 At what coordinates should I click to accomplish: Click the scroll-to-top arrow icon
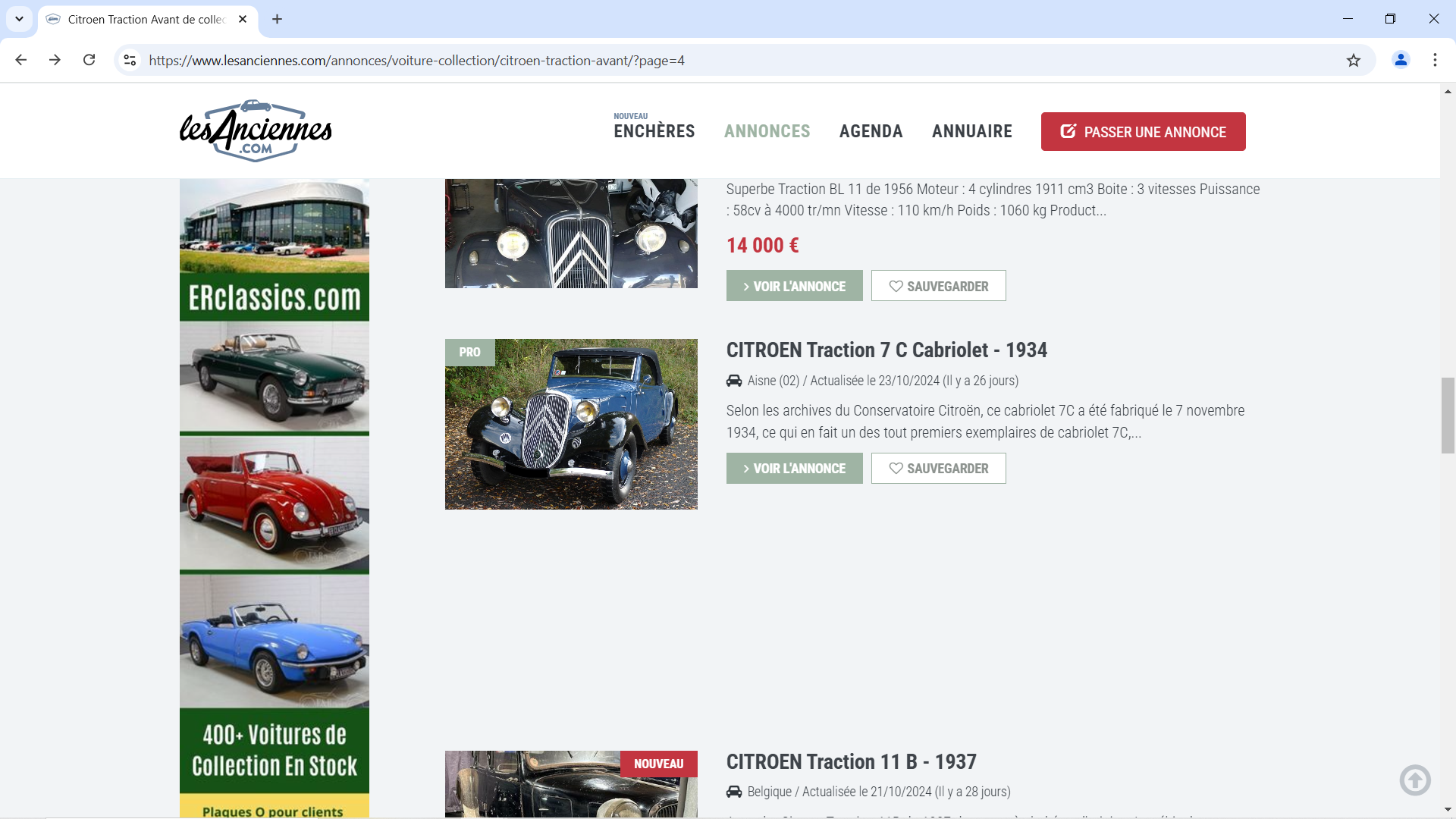tap(1414, 780)
